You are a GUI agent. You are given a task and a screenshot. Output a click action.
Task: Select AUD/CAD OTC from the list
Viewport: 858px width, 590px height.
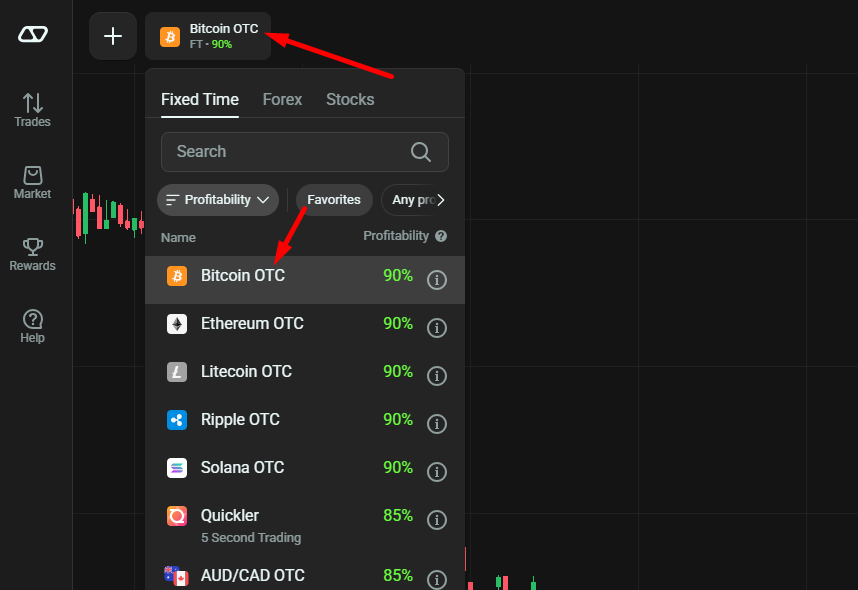[x=305, y=575]
